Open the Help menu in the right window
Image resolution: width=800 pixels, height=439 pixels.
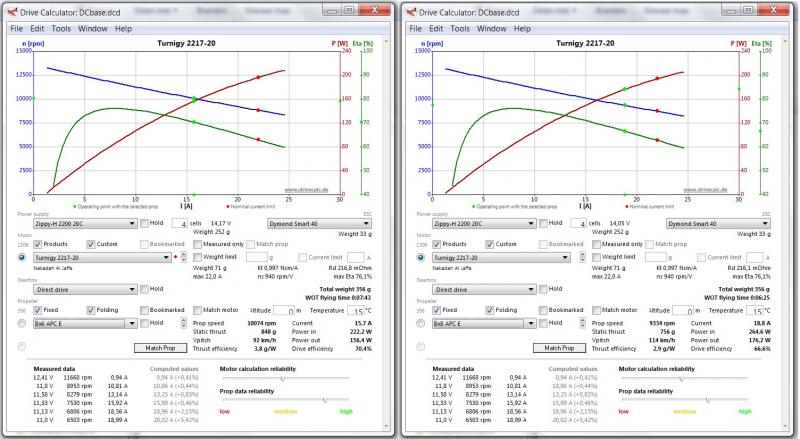click(522, 29)
